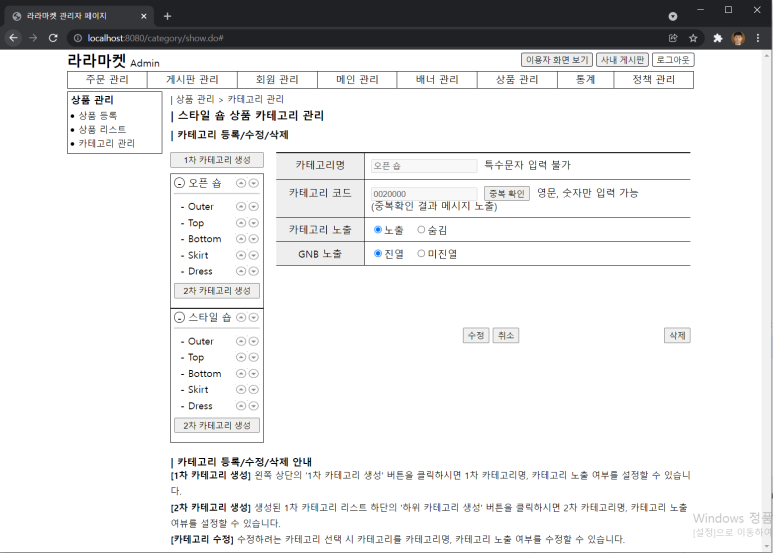The width and height of the screenshot is (773, 553).
Task: Open the 주문 관리 menu
Action: pos(107,79)
